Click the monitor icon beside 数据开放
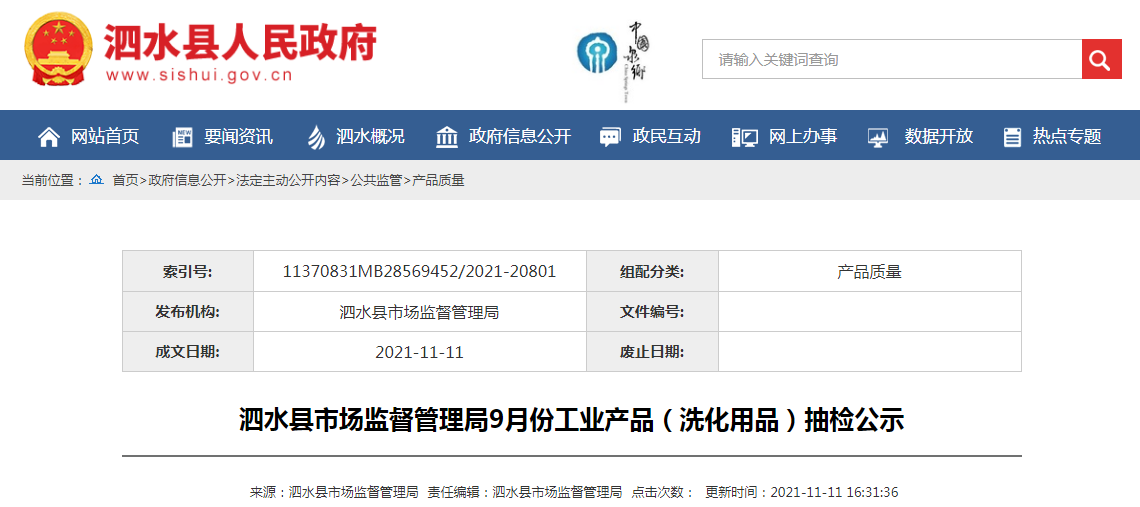 tap(878, 137)
